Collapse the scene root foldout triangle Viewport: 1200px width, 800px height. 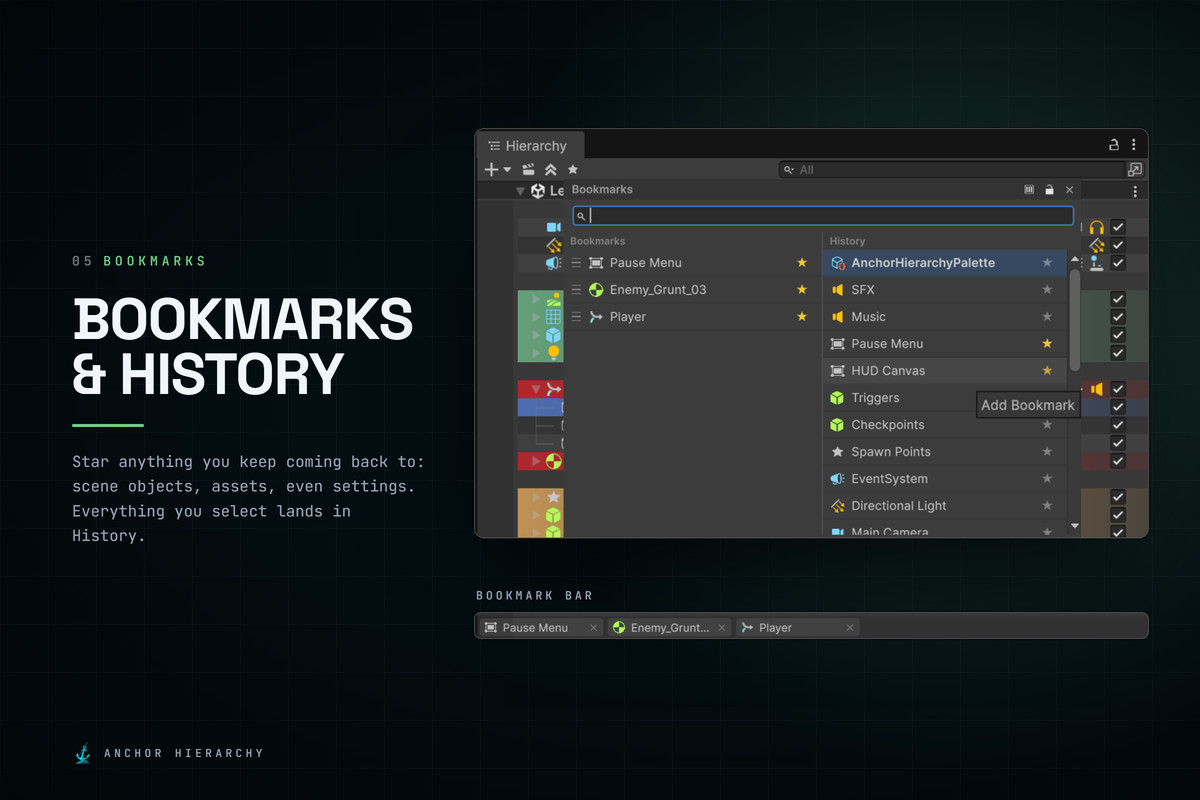pyautogui.click(x=520, y=191)
